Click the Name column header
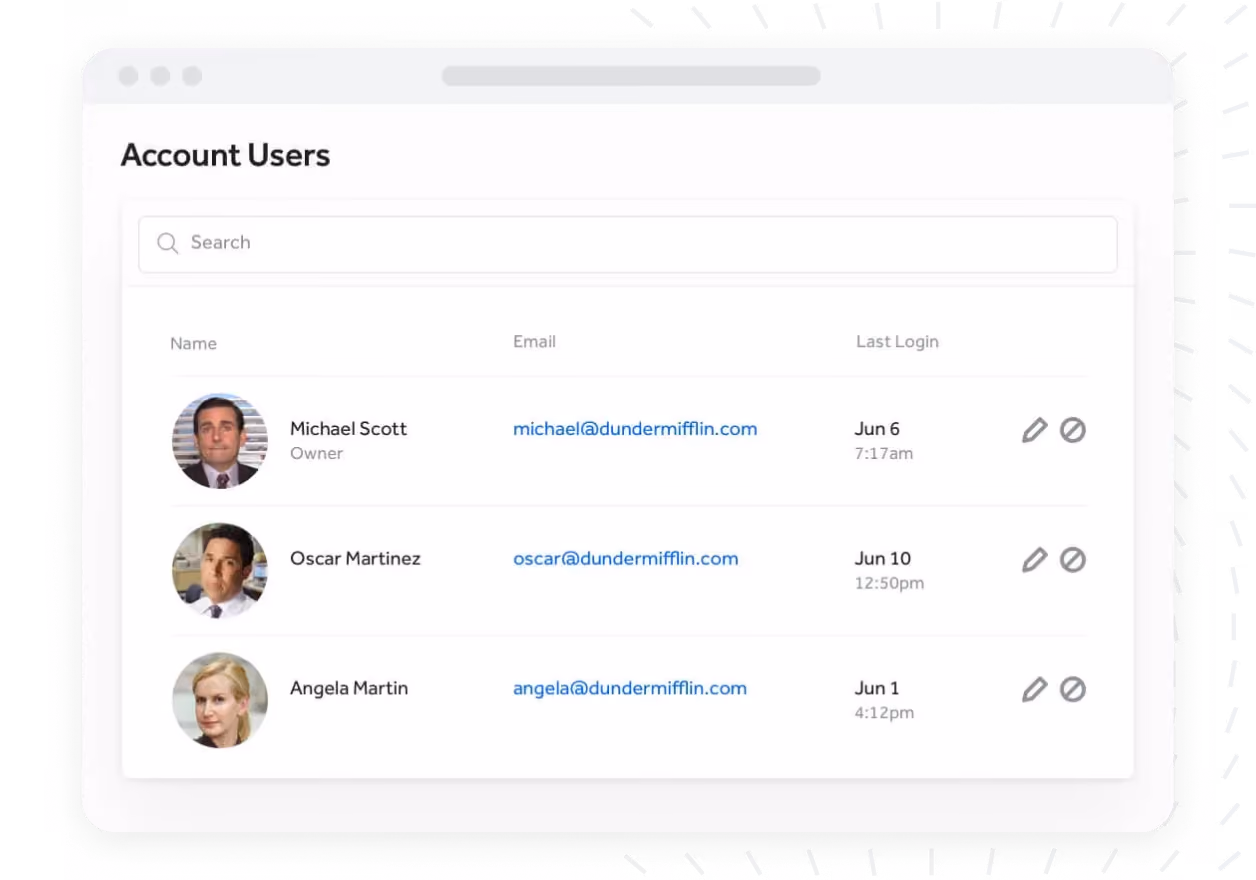This screenshot has height=880, width=1256. (193, 343)
